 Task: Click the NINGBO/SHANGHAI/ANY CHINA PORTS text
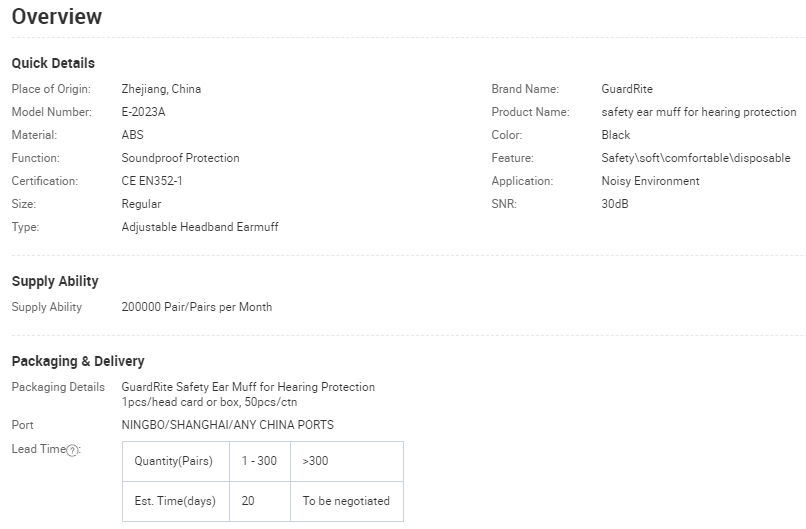coord(227,425)
